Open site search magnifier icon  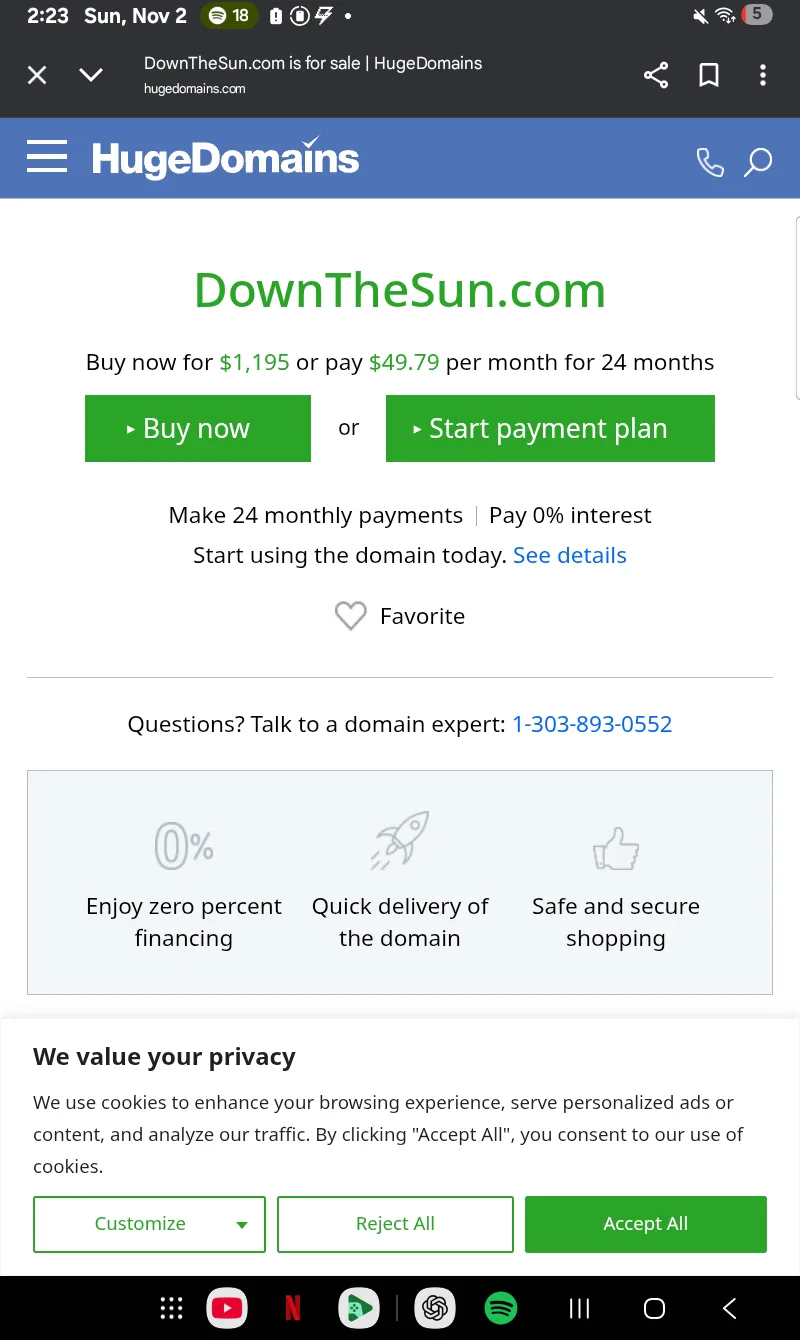pyautogui.click(x=758, y=161)
